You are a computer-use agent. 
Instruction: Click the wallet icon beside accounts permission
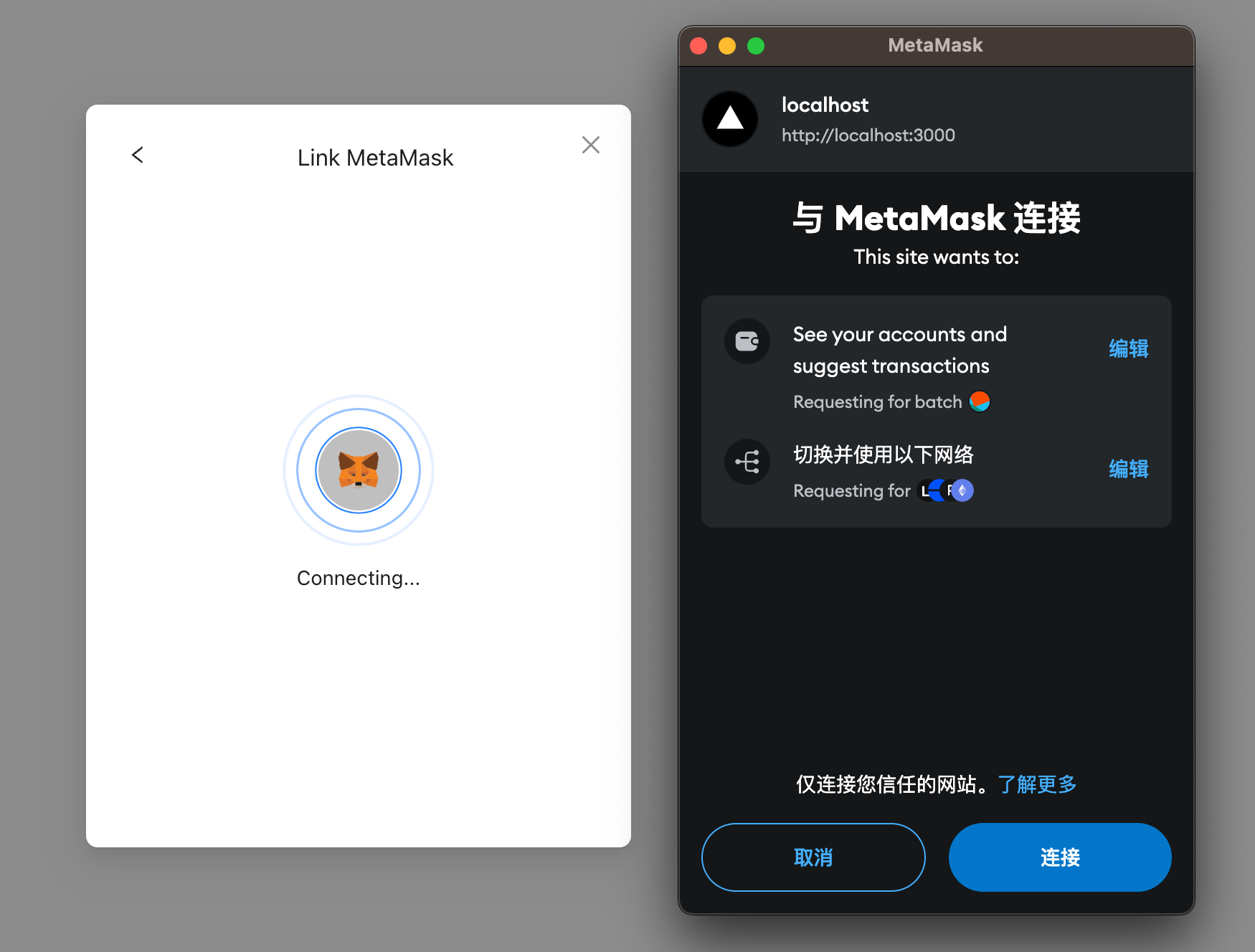747,341
